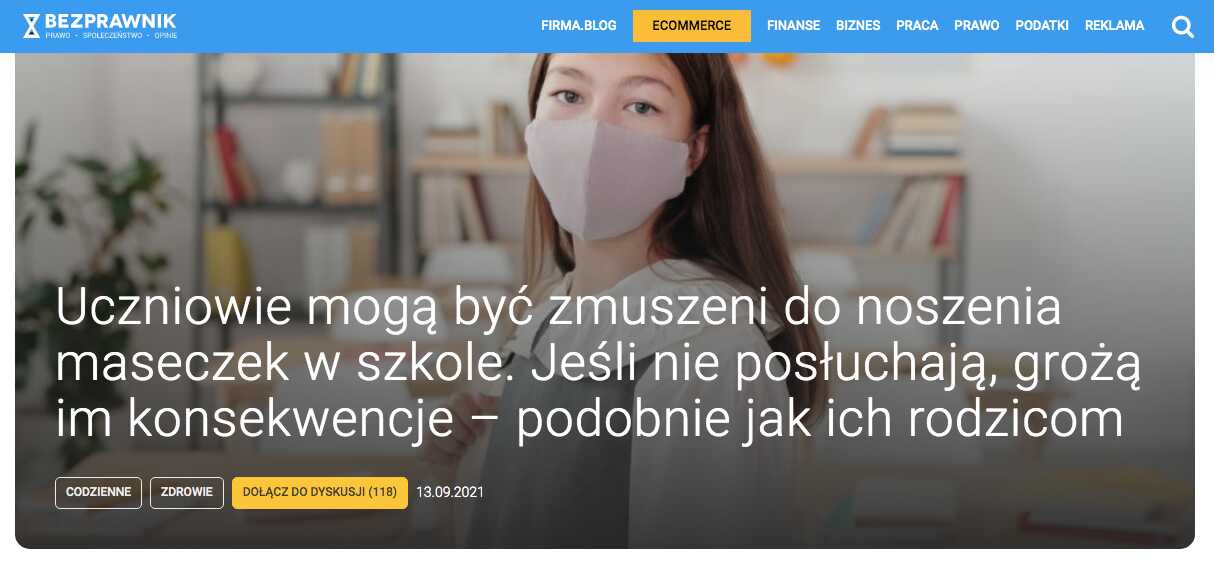Image resolution: width=1214 pixels, height=582 pixels.
Task: Select the CODZIENNE tag
Action: tap(98, 492)
